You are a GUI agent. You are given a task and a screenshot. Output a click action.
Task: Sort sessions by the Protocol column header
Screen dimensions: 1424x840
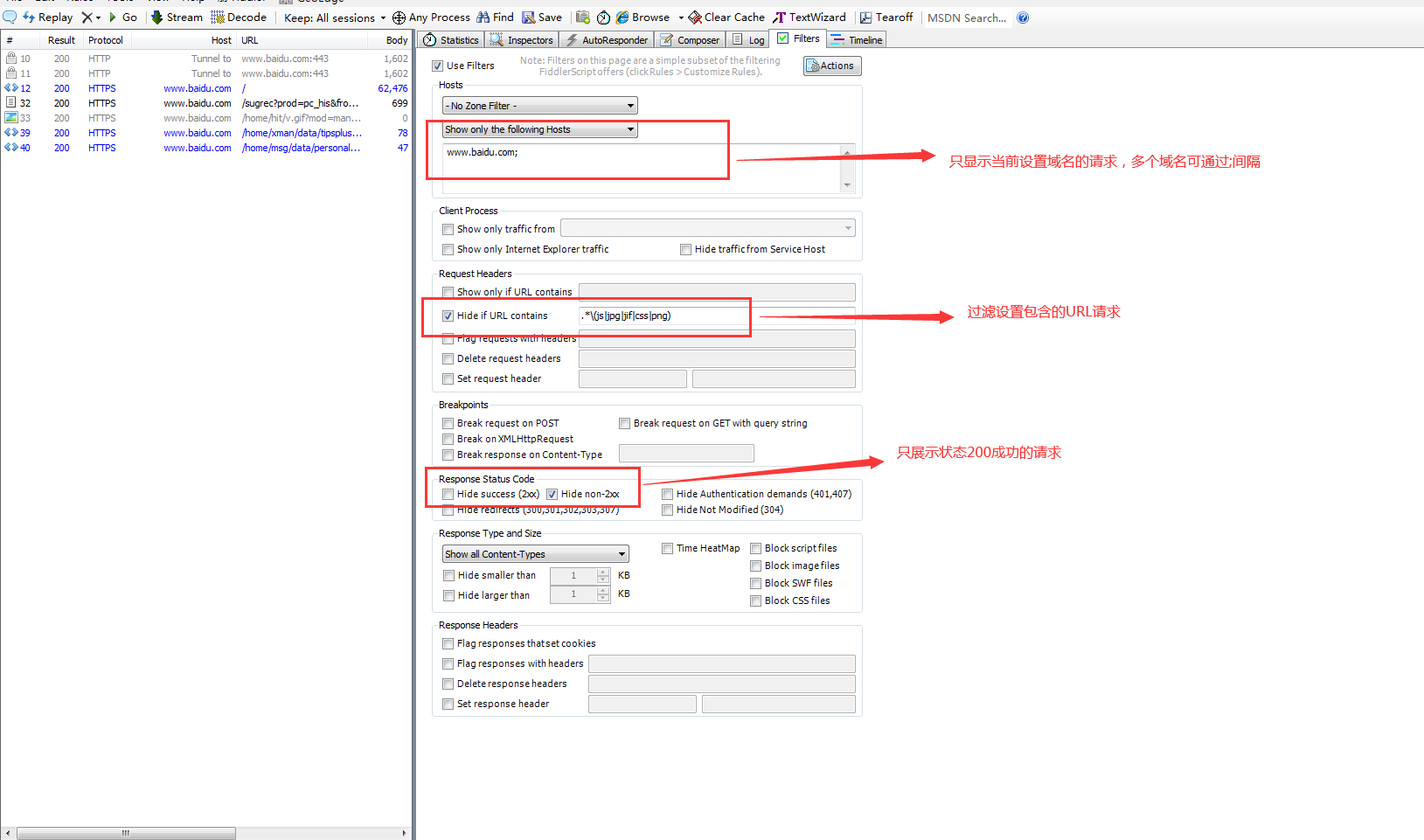tap(106, 40)
